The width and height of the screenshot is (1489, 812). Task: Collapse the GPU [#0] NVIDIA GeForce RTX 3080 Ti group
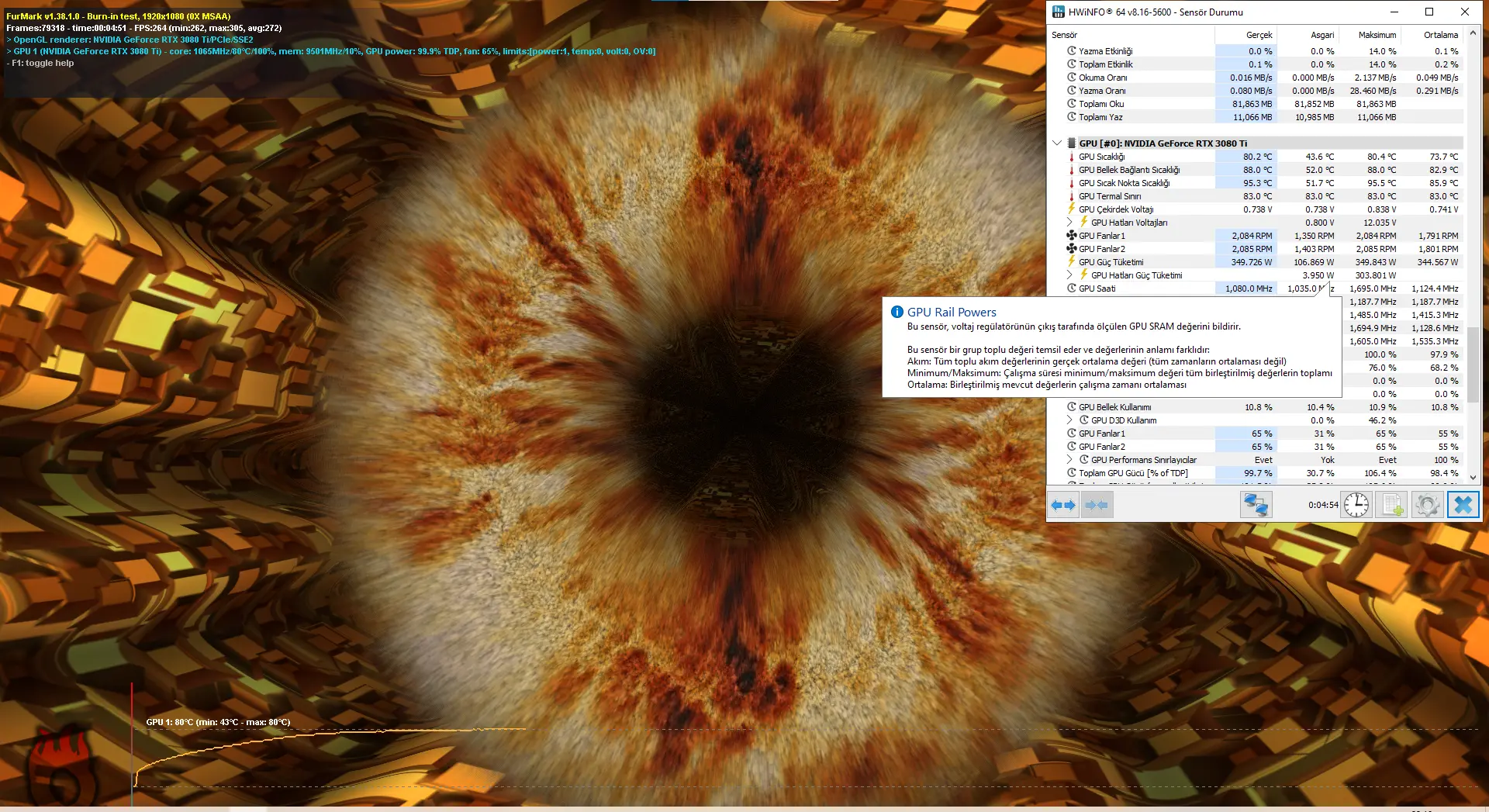click(x=1057, y=143)
